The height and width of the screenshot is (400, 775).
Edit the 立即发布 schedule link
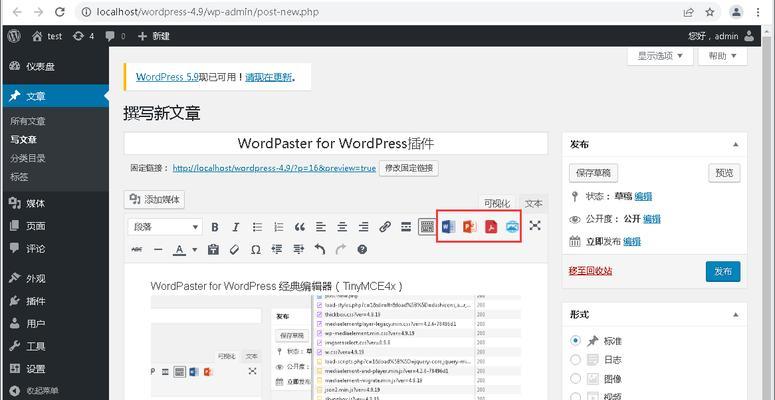point(632,242)
